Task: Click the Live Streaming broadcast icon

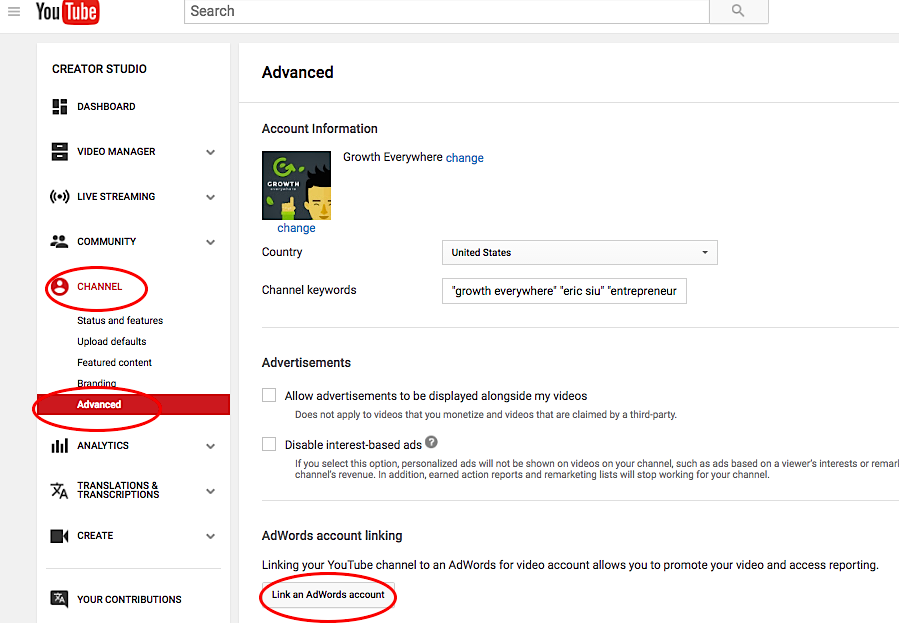Action: pyautogui.click(x=57, y=196)
